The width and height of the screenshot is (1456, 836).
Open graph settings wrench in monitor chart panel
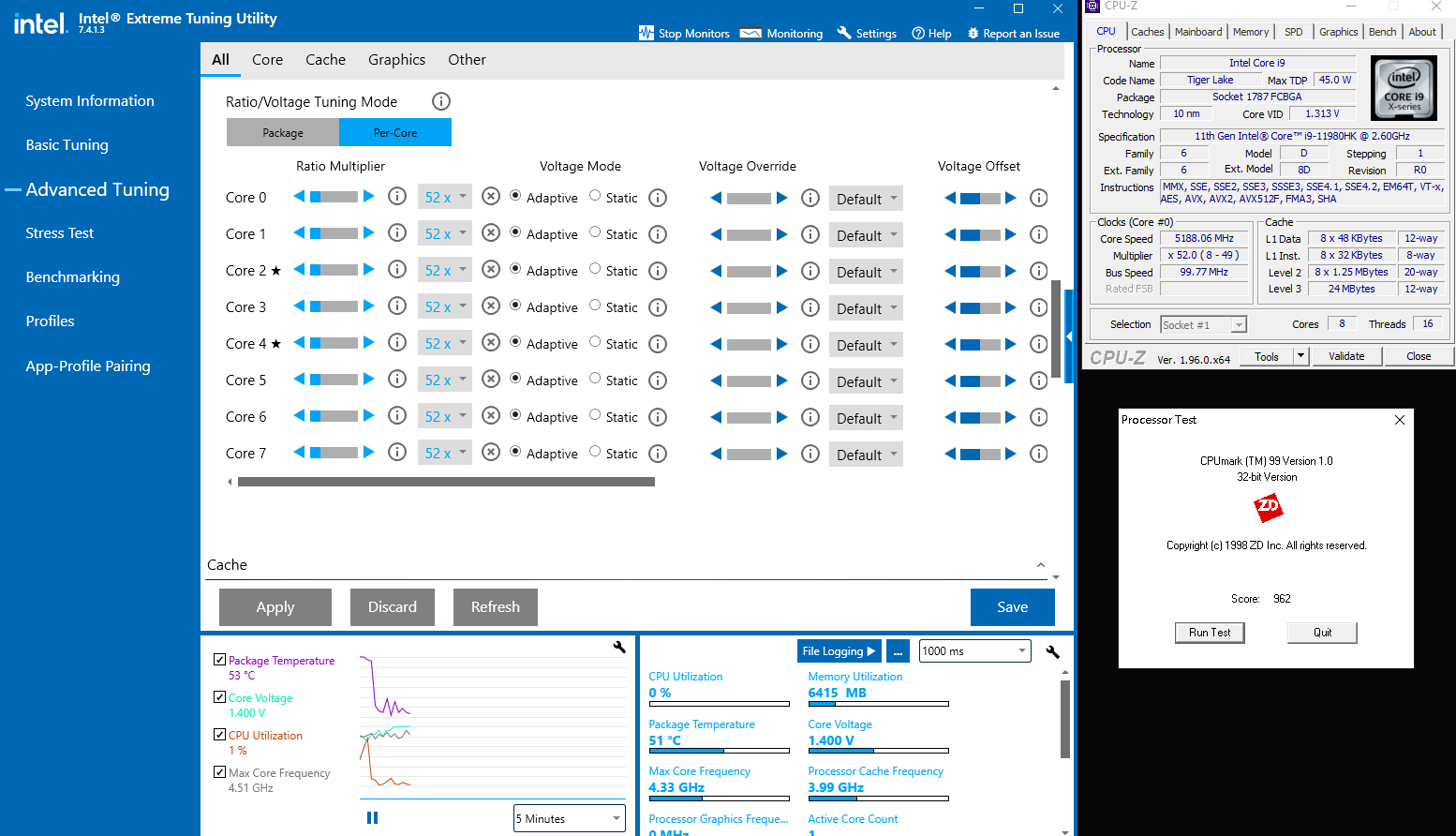point(619,647)
